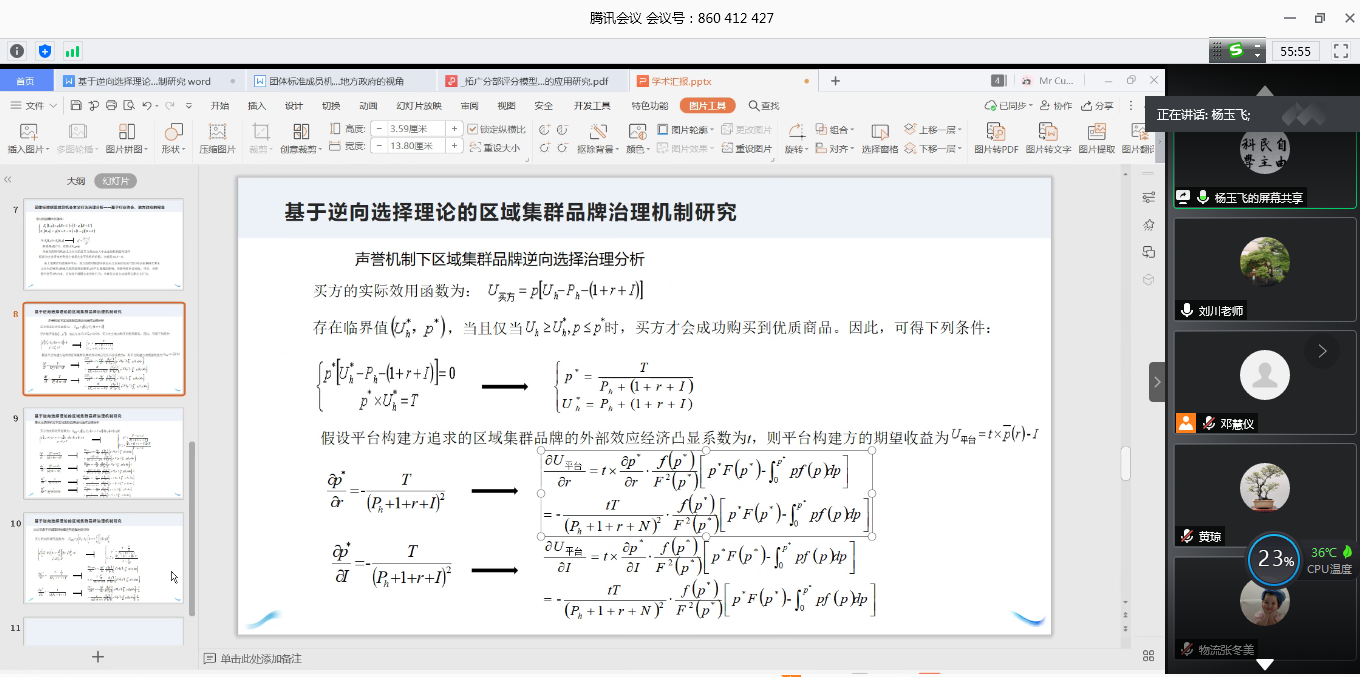The image size is (1360, 677).
Task: Switch the side panel to Outline (大纲) view
Action: pyautogui.click(x=76, y=181)
